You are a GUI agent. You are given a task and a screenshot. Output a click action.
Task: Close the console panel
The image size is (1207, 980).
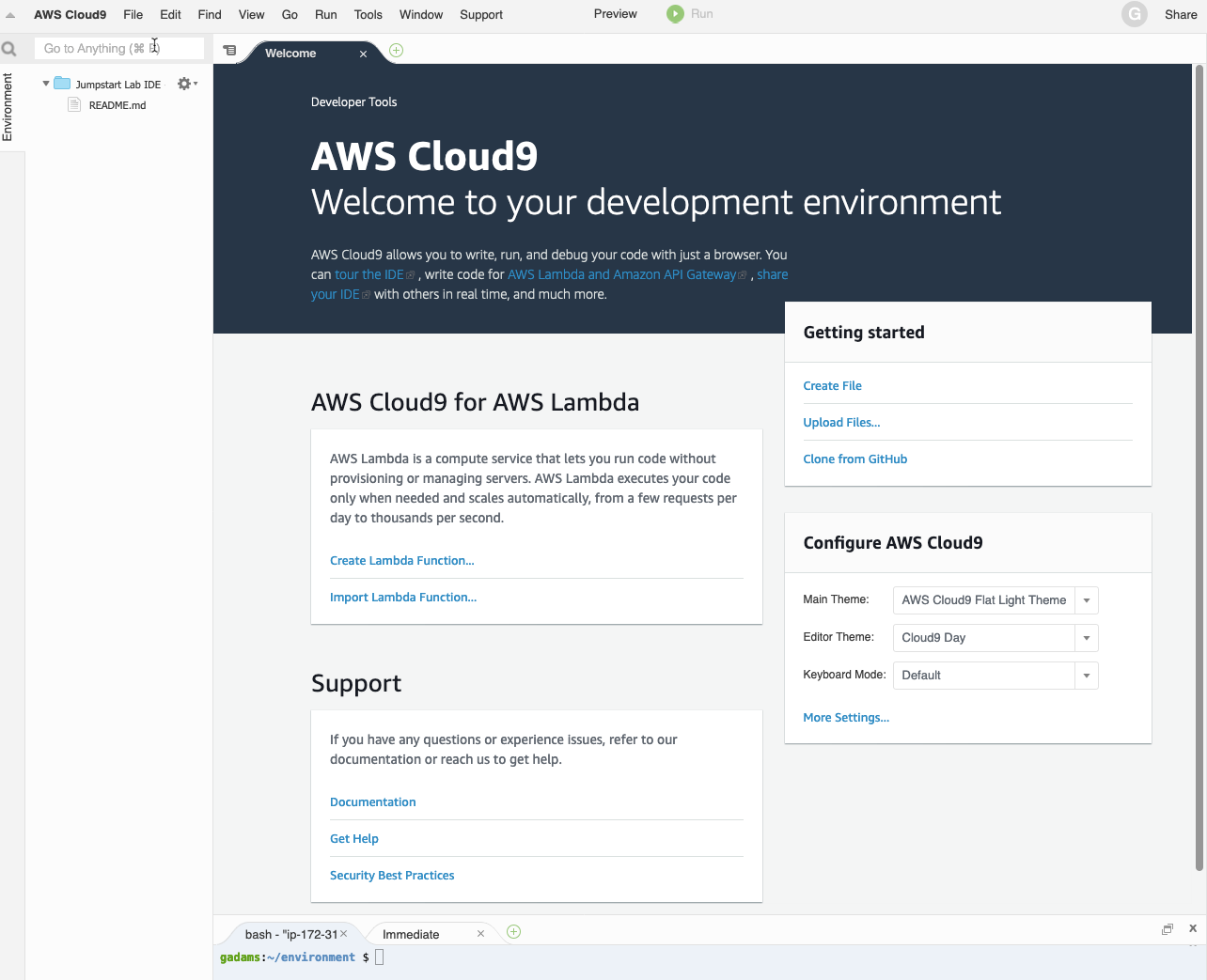point(1193,928)
